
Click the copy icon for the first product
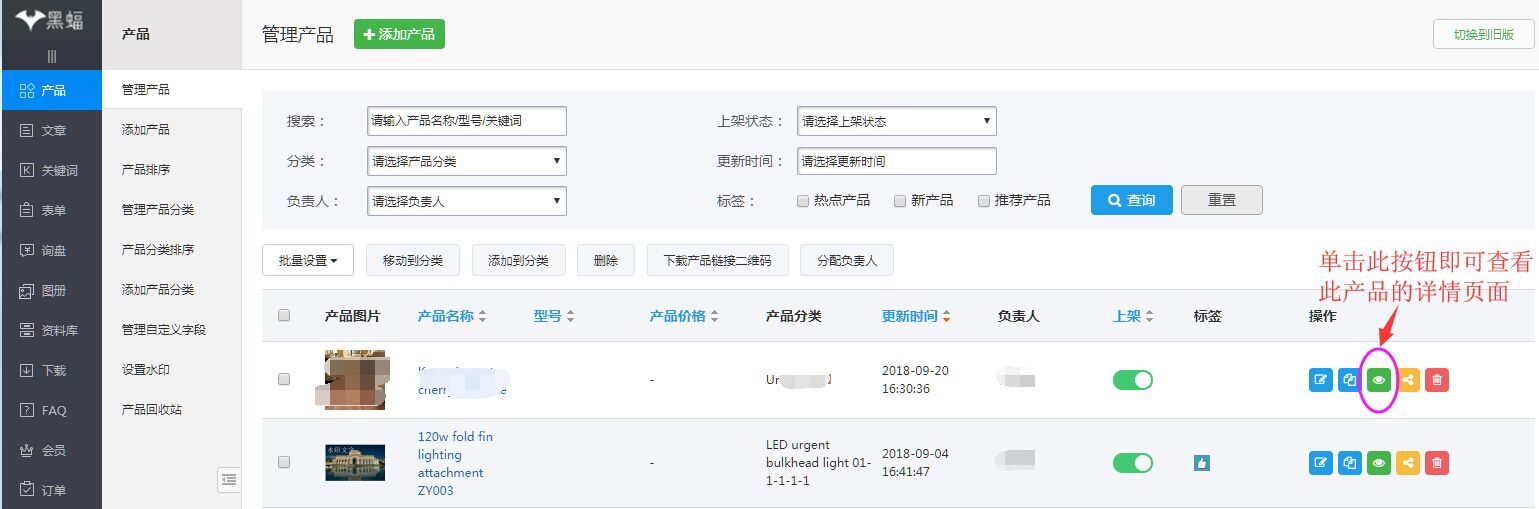point(1350,380)
